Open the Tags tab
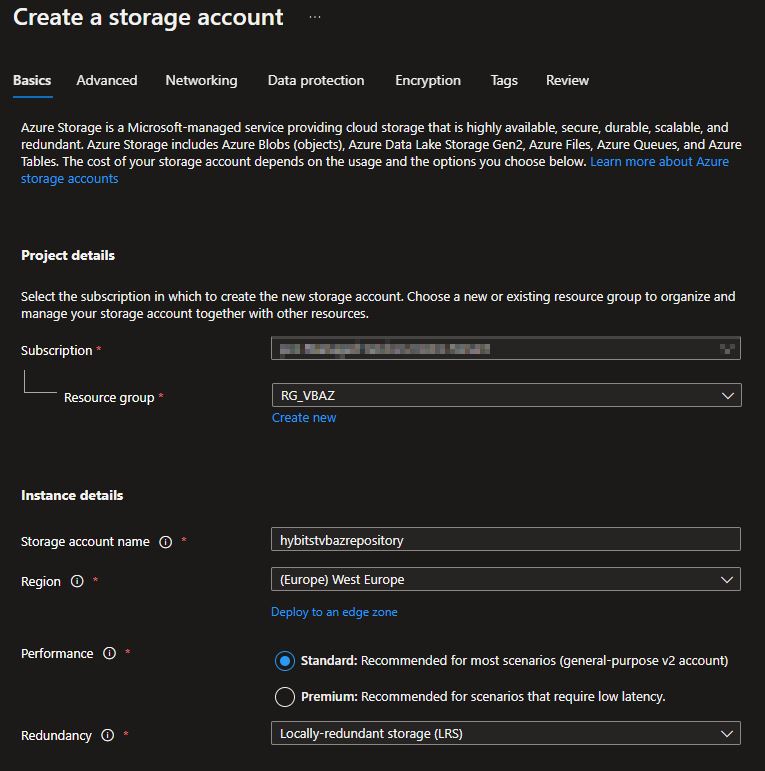765x771 pixels. coord(504,81)
